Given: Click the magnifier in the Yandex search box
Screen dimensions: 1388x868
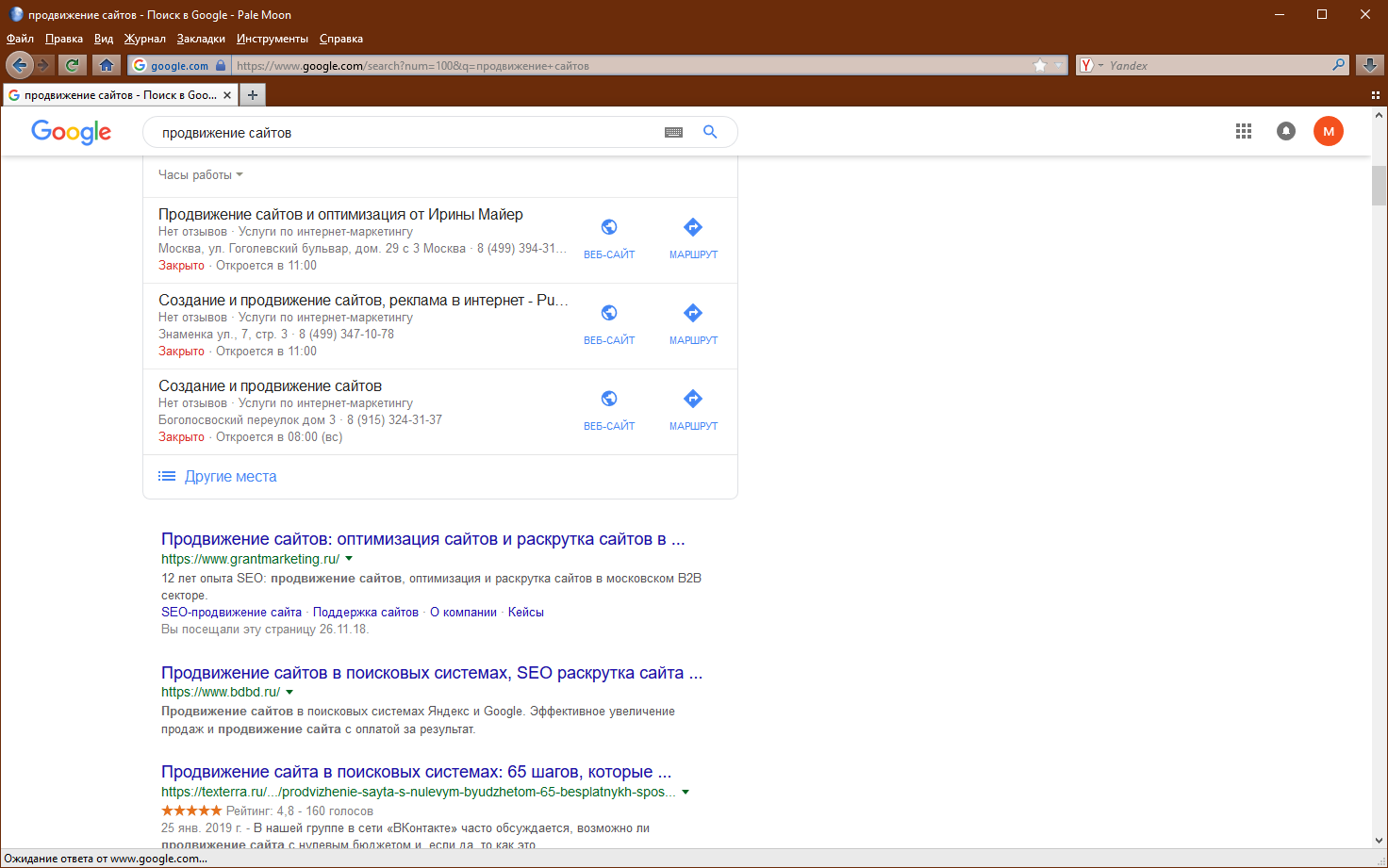Looking at the screenshot, I should point(1338,65).
